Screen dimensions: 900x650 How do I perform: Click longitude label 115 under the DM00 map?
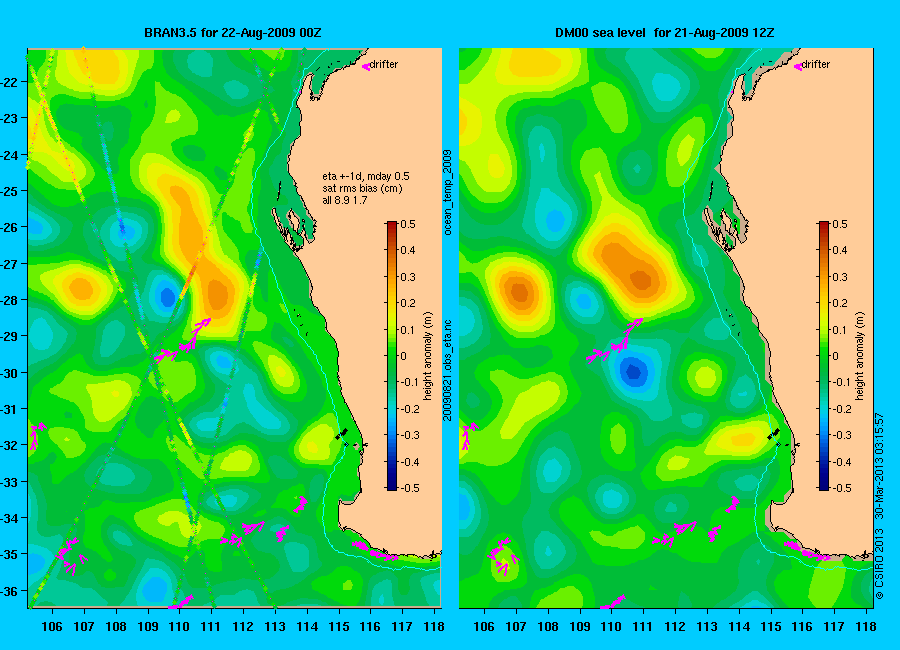pos(770,626)
